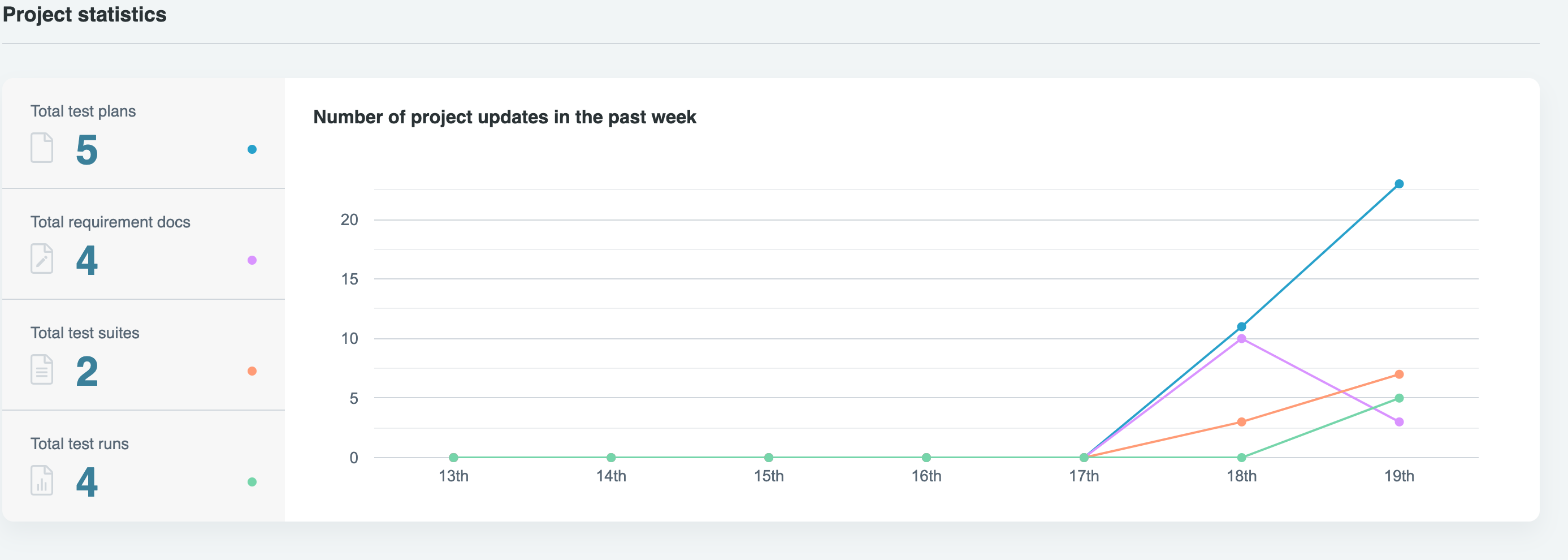The image size is (1568, 560).
Task: Click the test plans document icon
Action: 42,148
